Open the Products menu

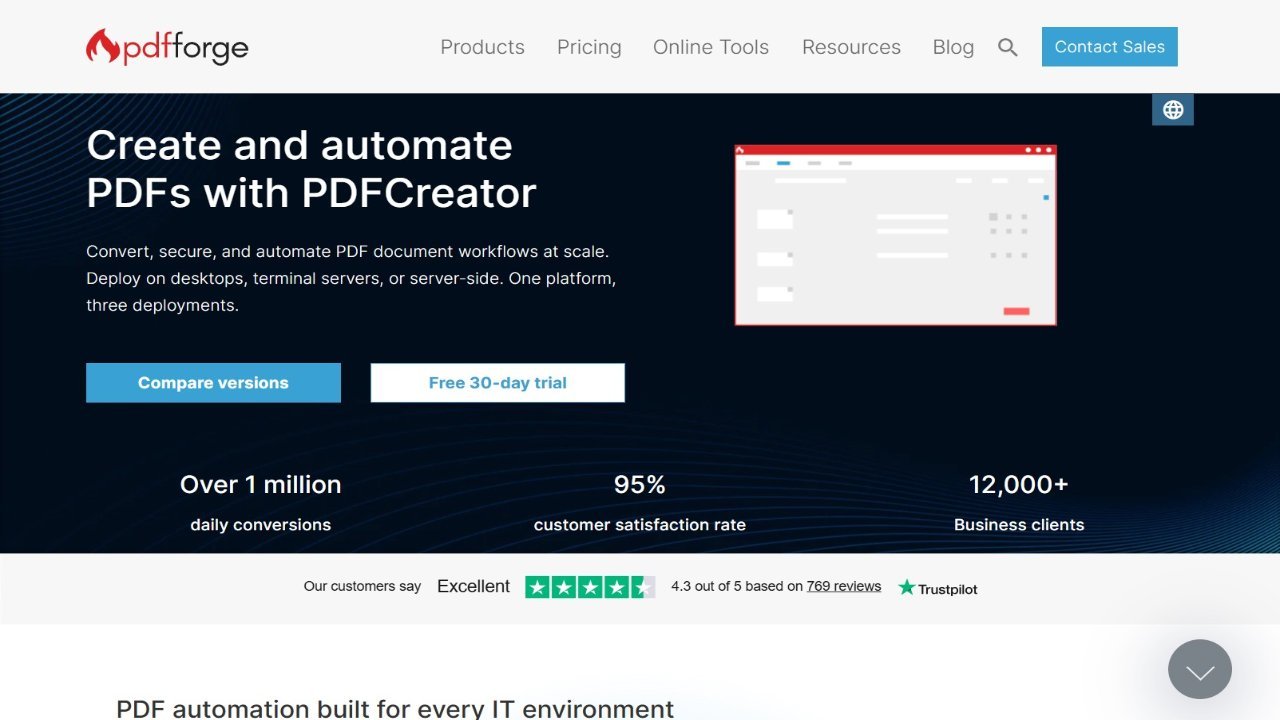click(482, 47)
